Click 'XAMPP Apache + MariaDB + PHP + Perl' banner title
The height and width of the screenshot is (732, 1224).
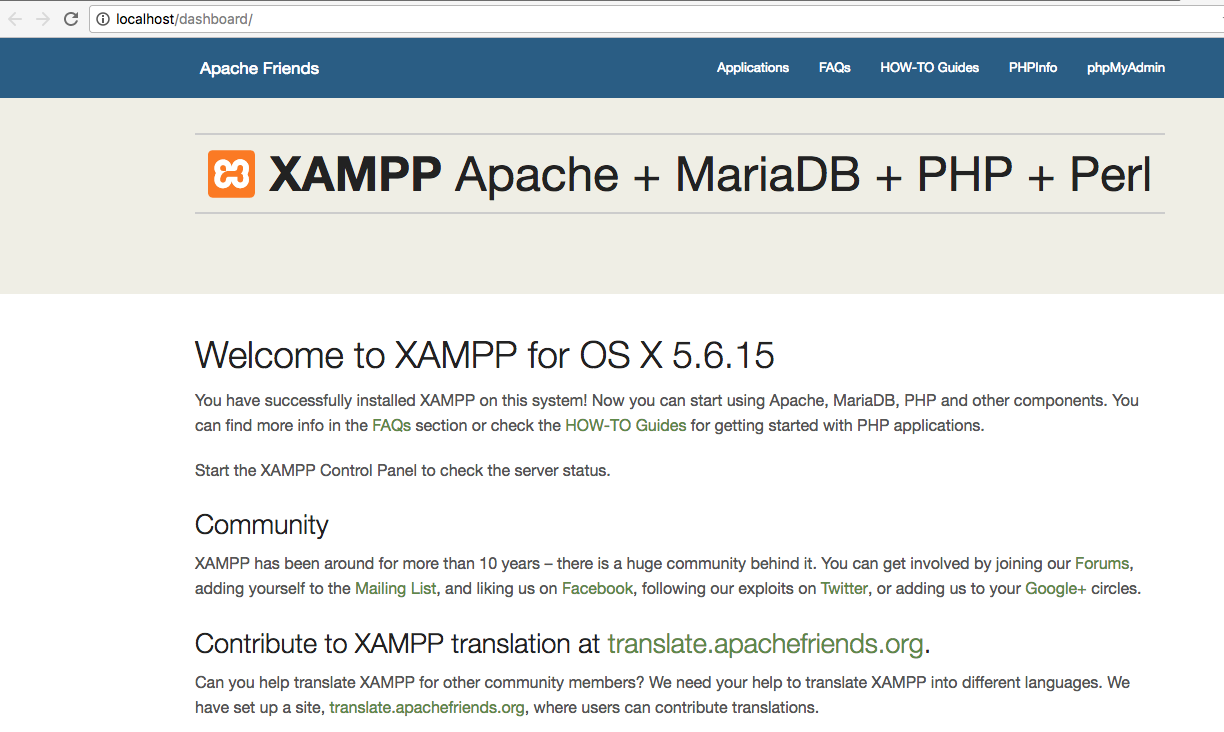point(710,174)
